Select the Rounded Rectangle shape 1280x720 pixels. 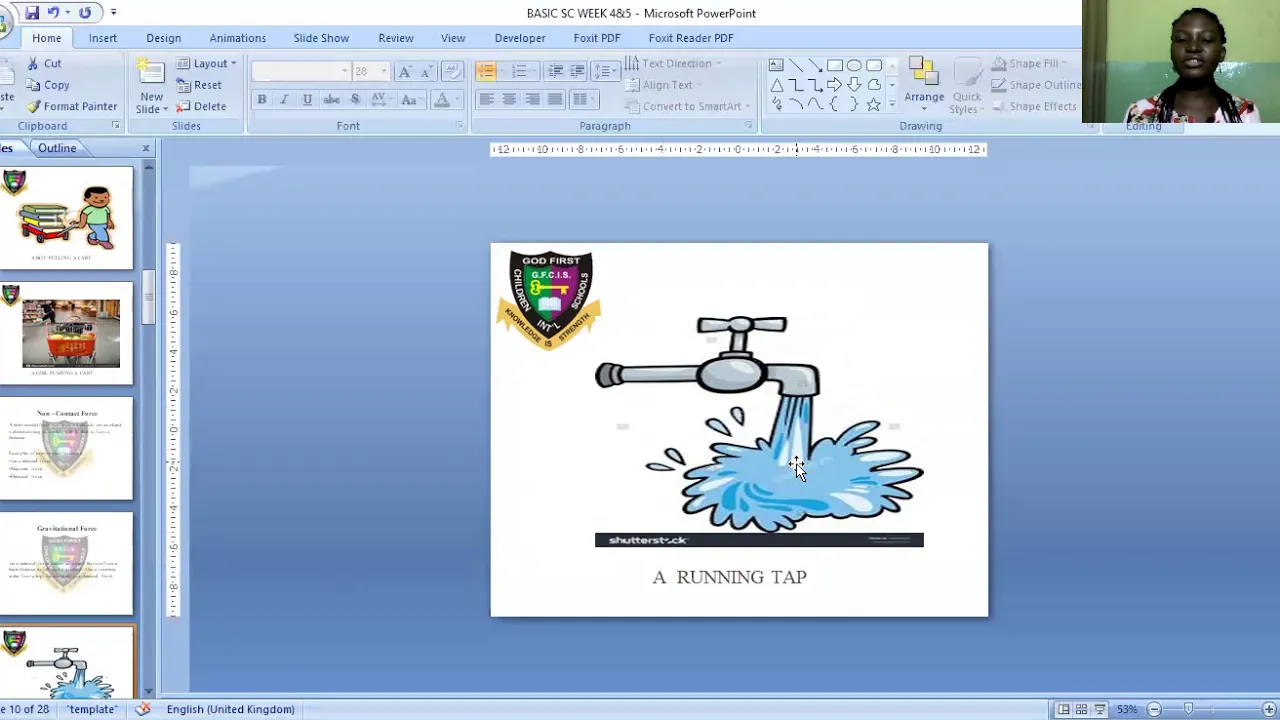(874, 66)
